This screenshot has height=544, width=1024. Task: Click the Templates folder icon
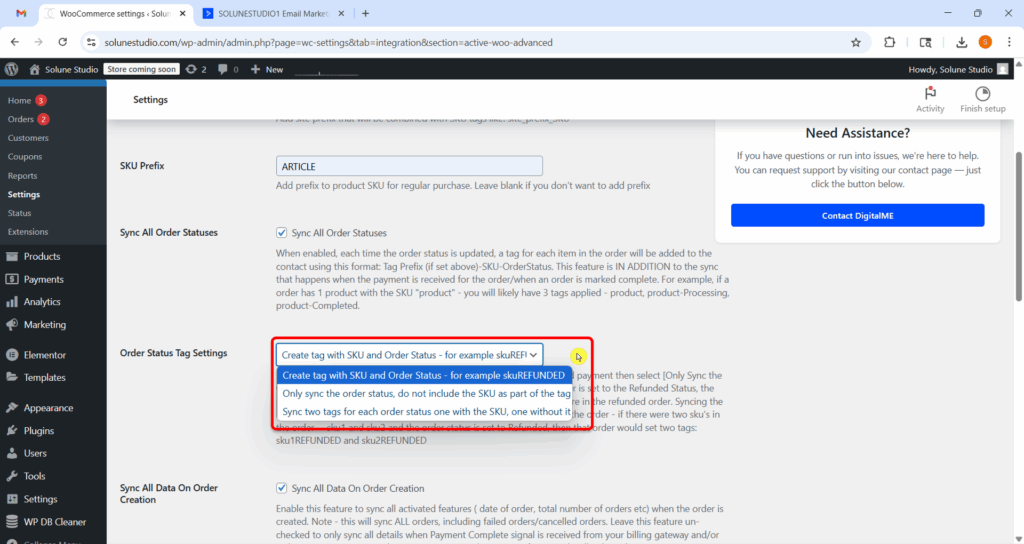[12, 377]
